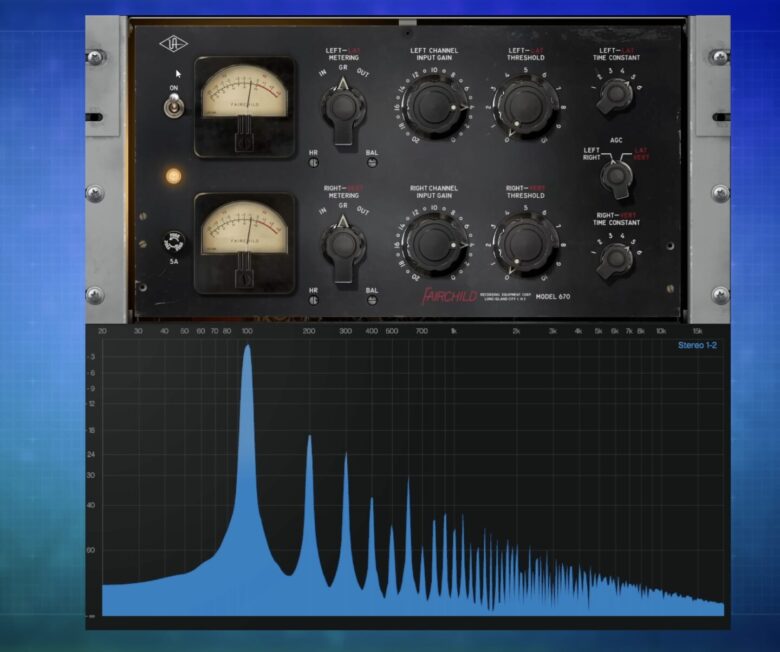This screenshot has height=652, width=780.
Task: Flip the ON power toggle switch
Action: coord(175,102)
